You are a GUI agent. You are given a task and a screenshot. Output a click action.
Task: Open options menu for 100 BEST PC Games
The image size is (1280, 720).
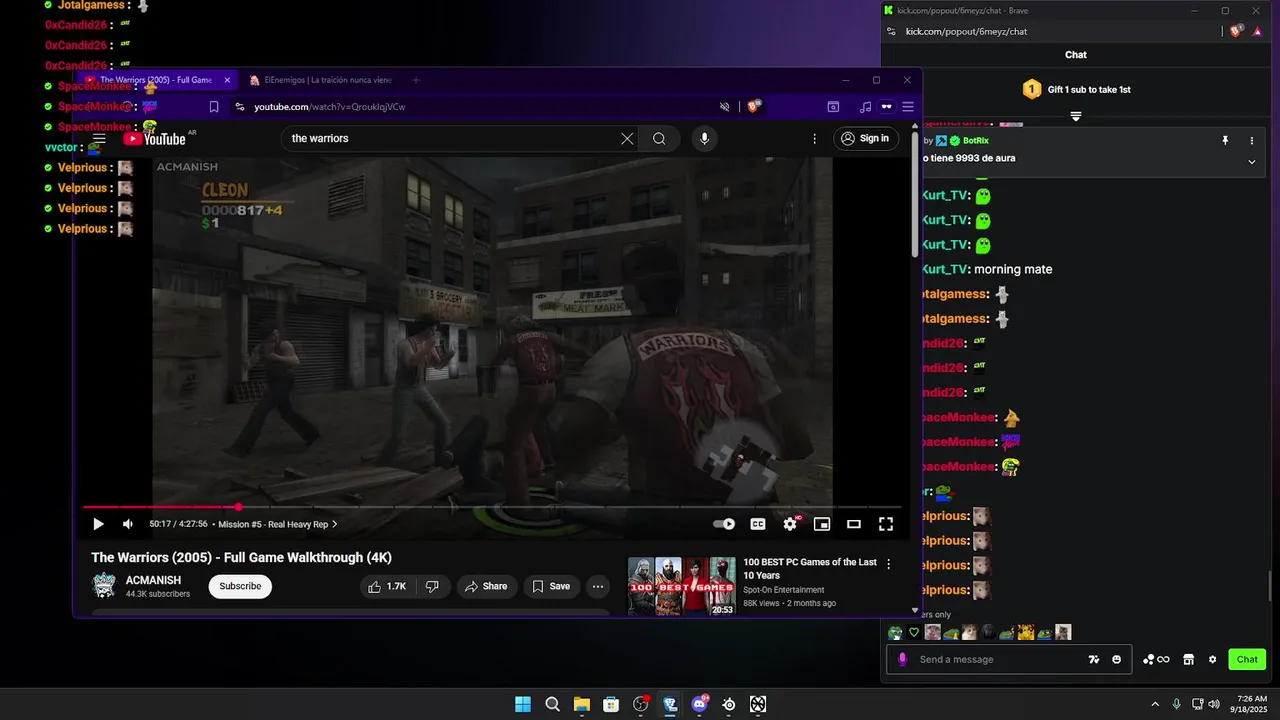click(888, 565)
